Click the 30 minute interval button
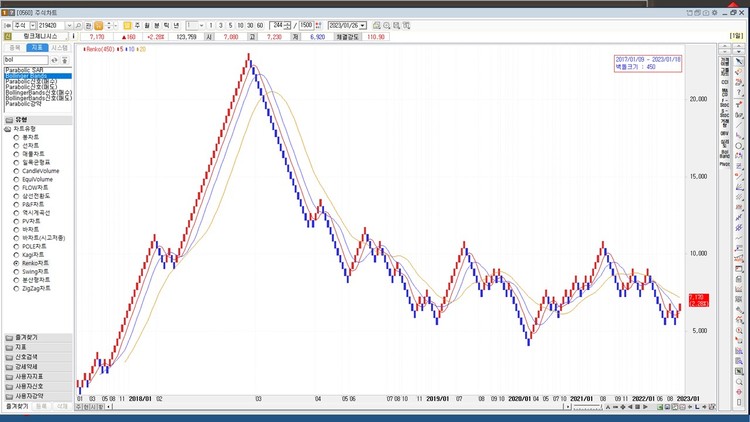Viewport: 750px width, 422px height. (x=250, y=25)
